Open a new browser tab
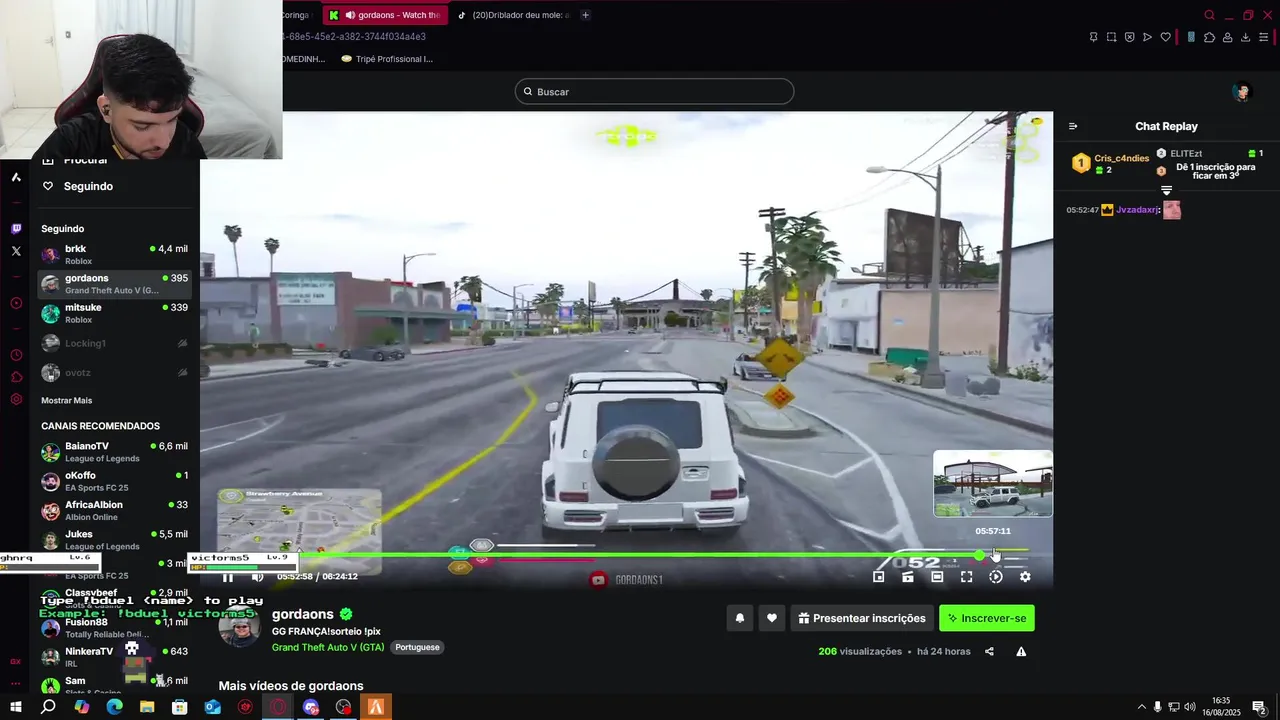Screen dimensions: 1280x720 coord(585,15)
